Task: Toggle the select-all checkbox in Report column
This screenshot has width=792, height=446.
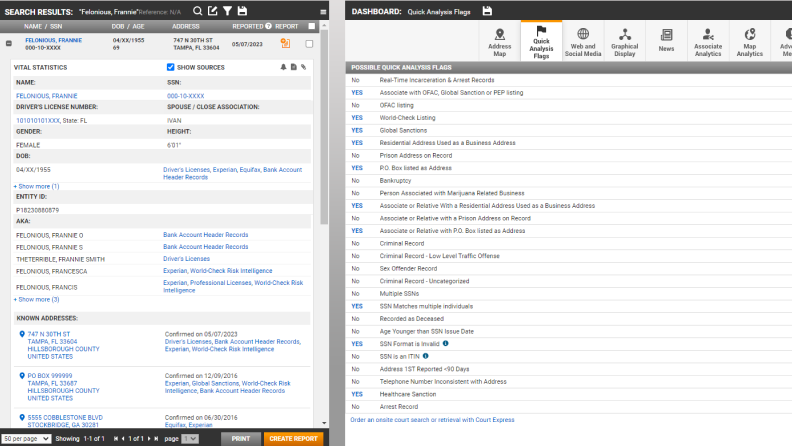Action: (312, 26)
